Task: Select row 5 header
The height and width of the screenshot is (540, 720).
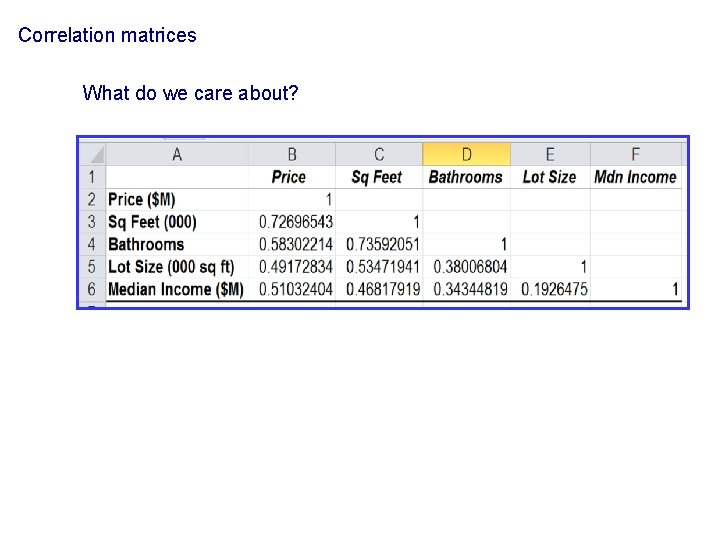Action: pos(92,267)
